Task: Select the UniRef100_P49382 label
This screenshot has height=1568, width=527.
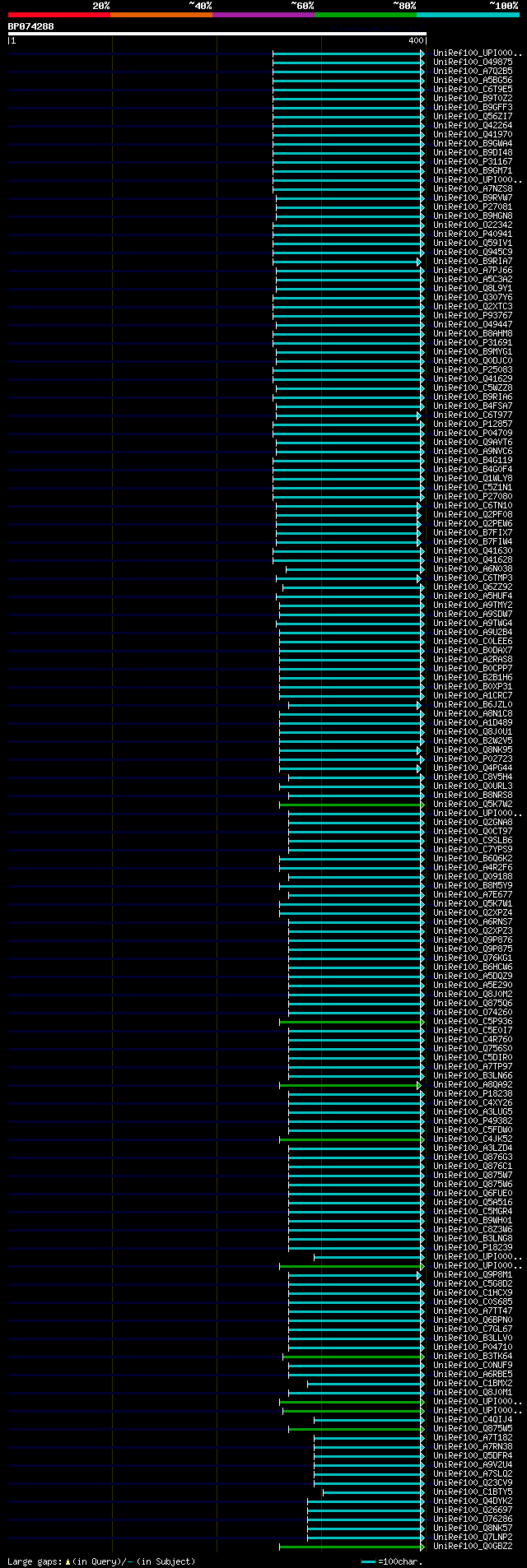Action: tap(473, 1120)
